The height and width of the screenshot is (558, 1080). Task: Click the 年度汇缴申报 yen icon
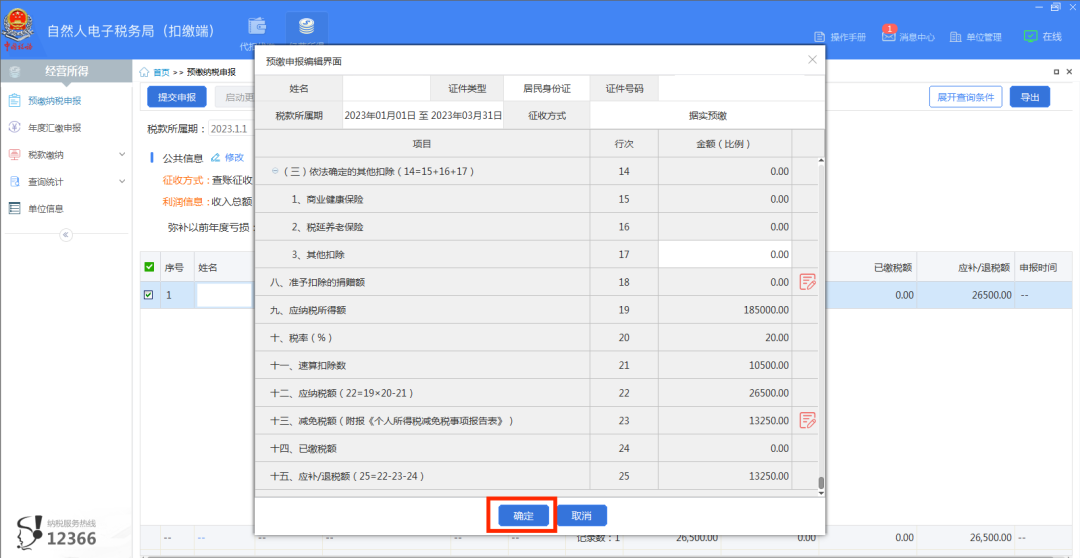pos(14,127)
